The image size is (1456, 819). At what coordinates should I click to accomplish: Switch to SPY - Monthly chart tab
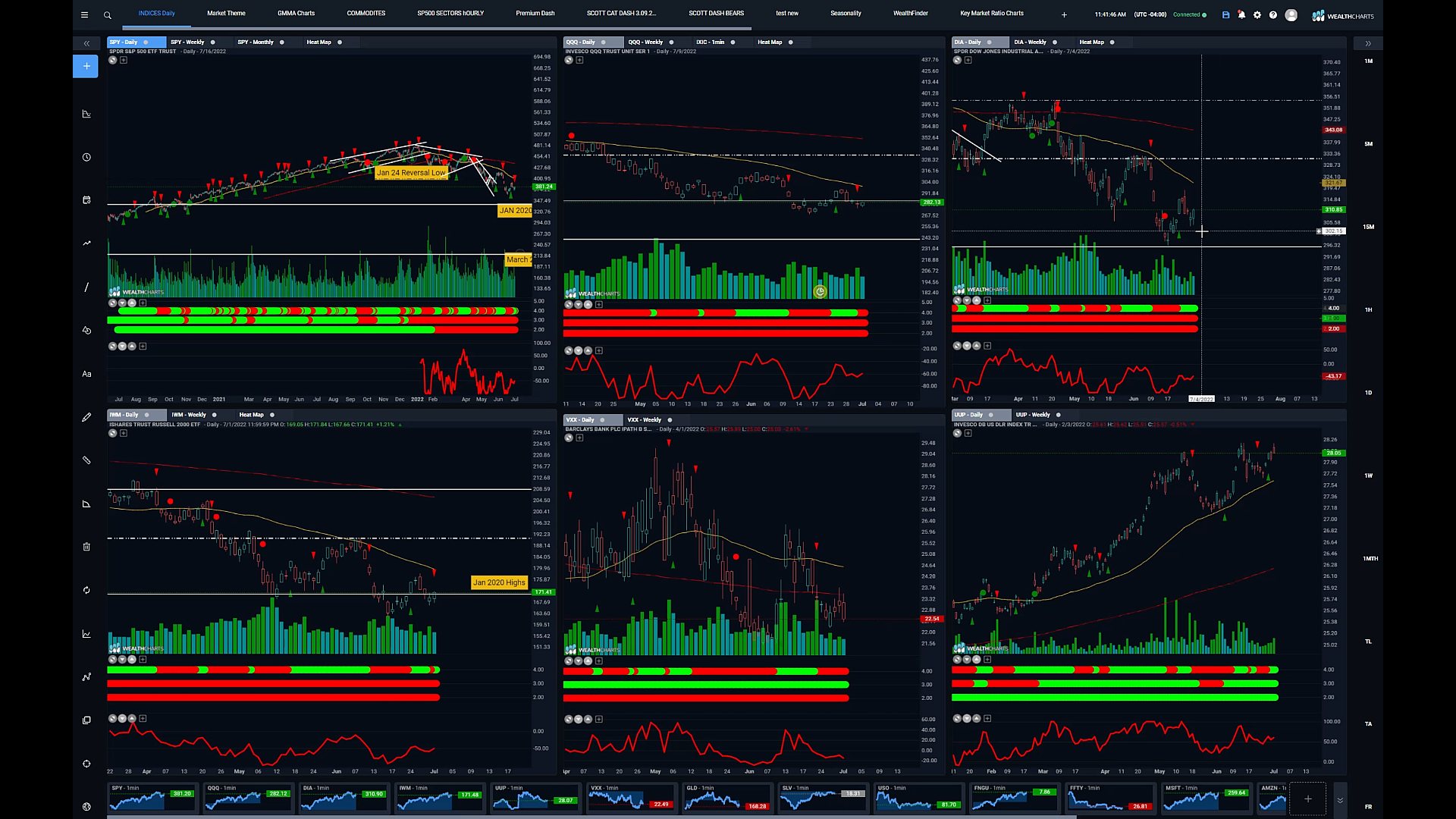256,42
